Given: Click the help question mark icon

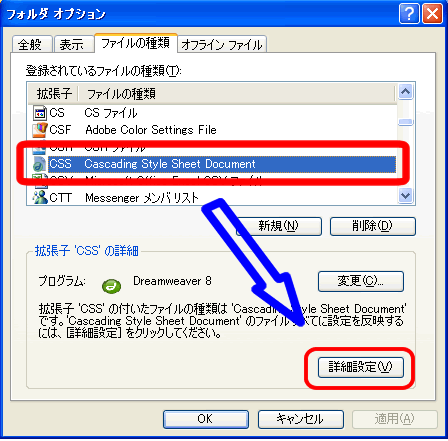Looking at the screenshot, I should coord(409,14).
